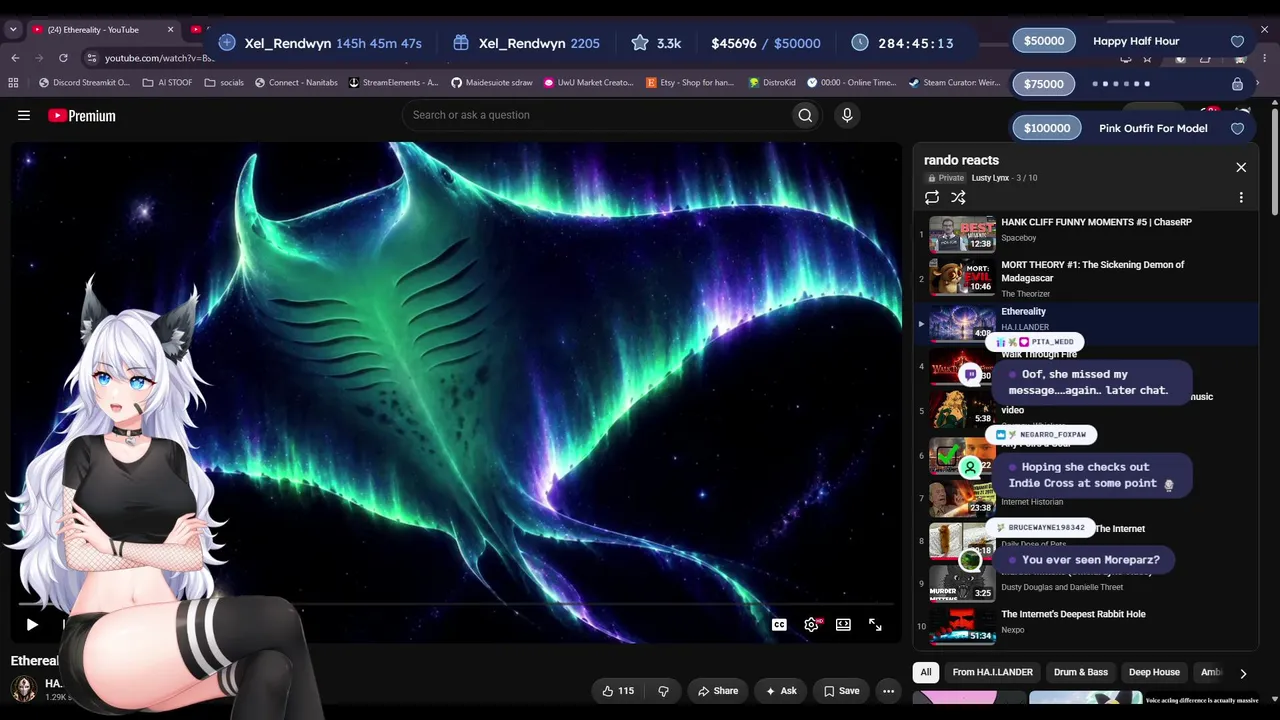Click the HA.I.LANDER channel avatar
The width and height of the screenshot is (1280, 720).
(x=23, y=689)
